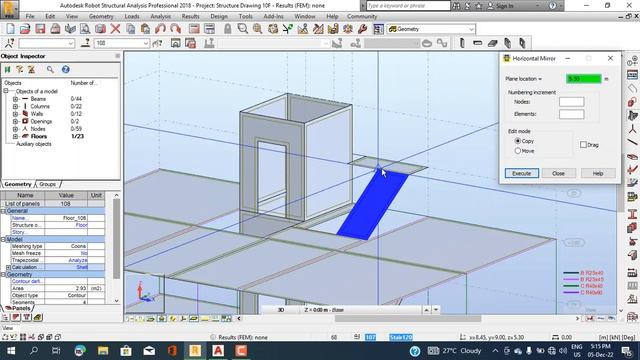Click the Nodes numbering increment field
The width and height of the screenshot is (640, 360).
click(571, 102)
